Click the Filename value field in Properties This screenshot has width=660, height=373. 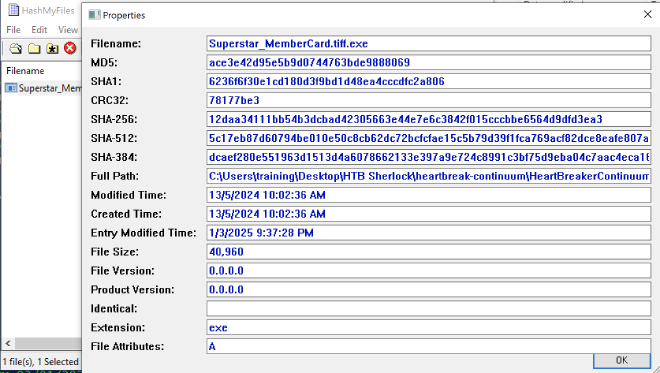point(428,43)
